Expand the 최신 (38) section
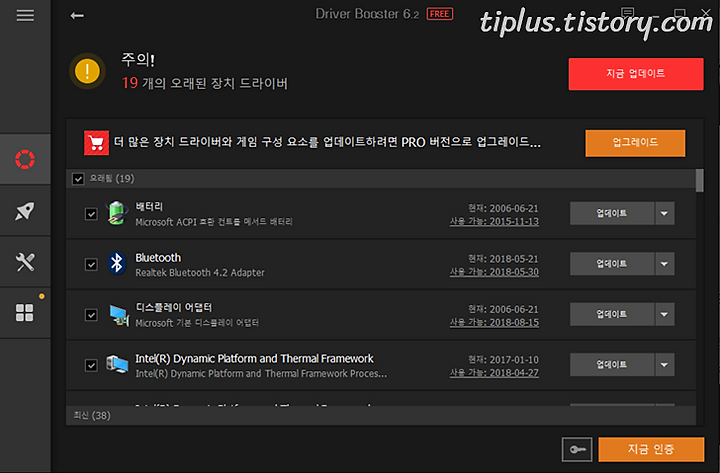This screenshot has height=473, width=720. tap(381, 416)
